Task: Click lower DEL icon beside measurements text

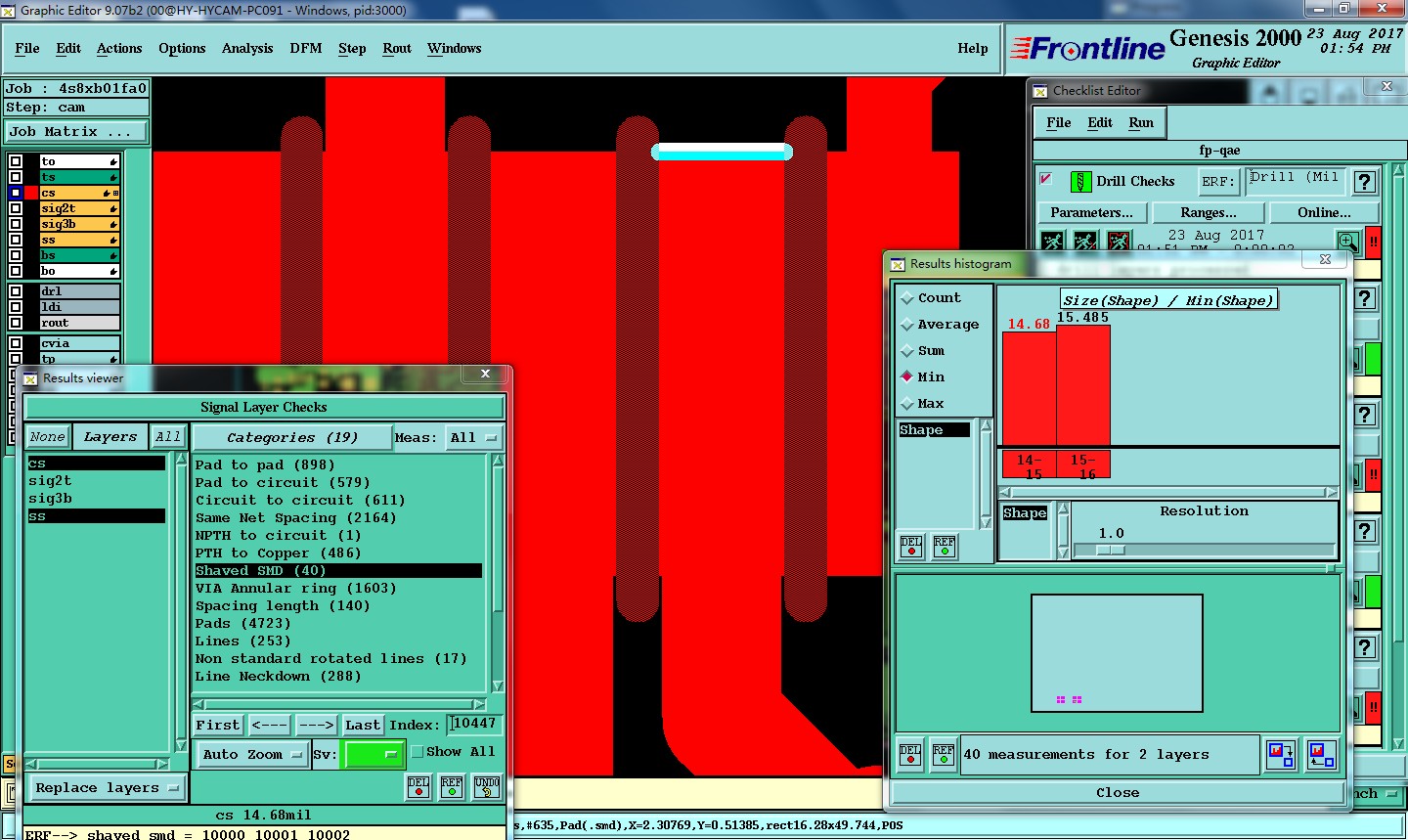Action: pos(910,754)
